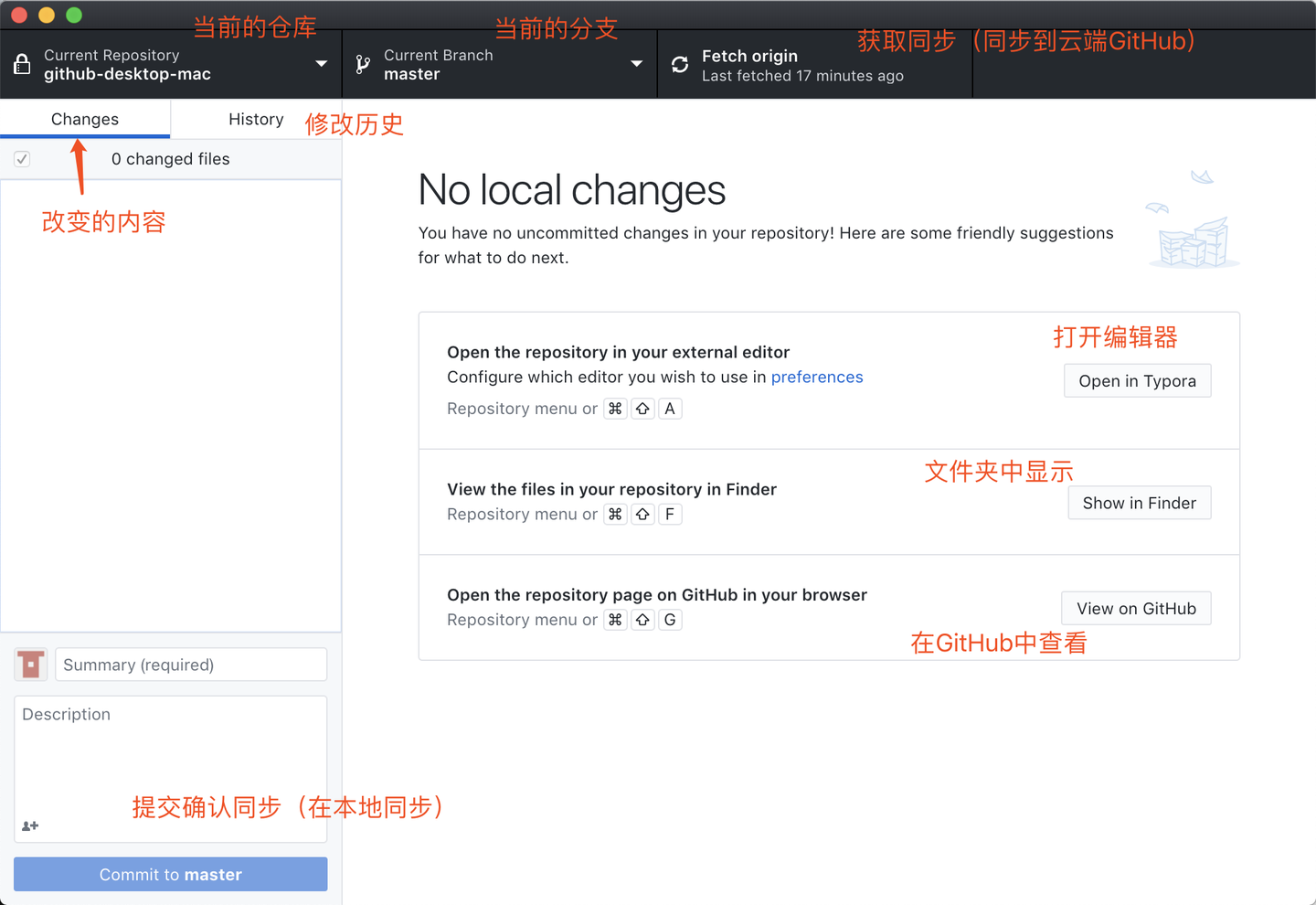Click the G key shortcut badge
Image resolution: width=1316 pixels, height=905 pixels.
[x=670, y=620]
